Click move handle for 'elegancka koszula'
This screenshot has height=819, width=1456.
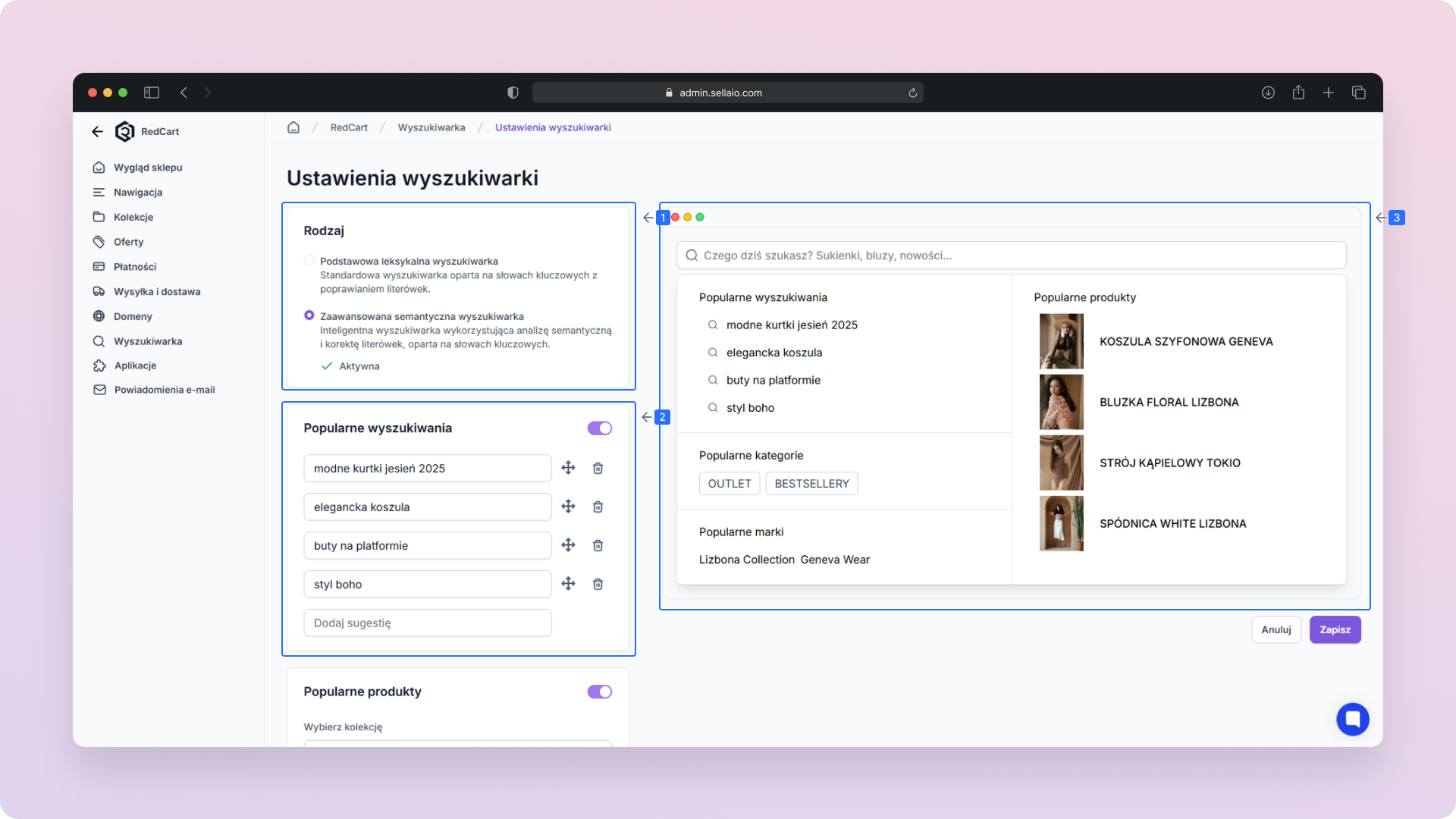pyautogui.click(x=568, y=507)
